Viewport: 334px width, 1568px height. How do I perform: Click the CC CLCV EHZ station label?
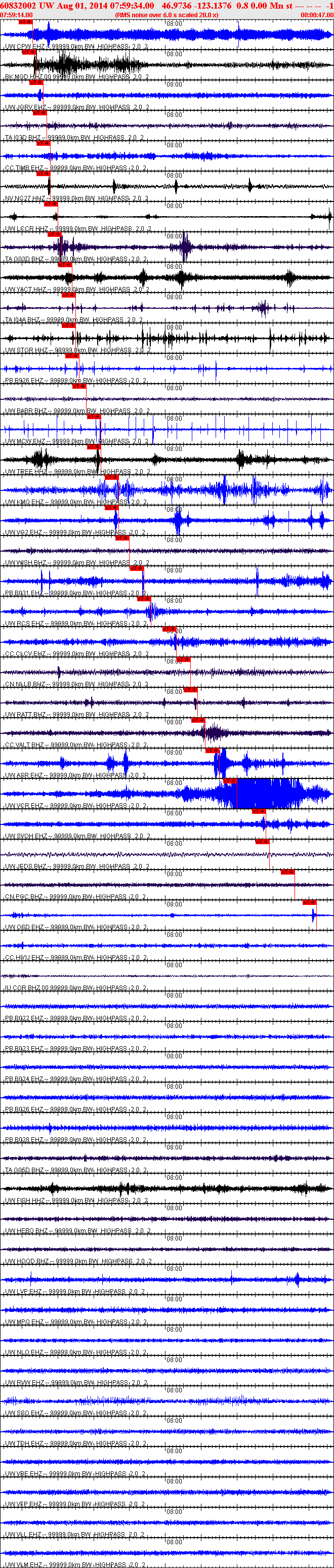[x=76, y=655]
